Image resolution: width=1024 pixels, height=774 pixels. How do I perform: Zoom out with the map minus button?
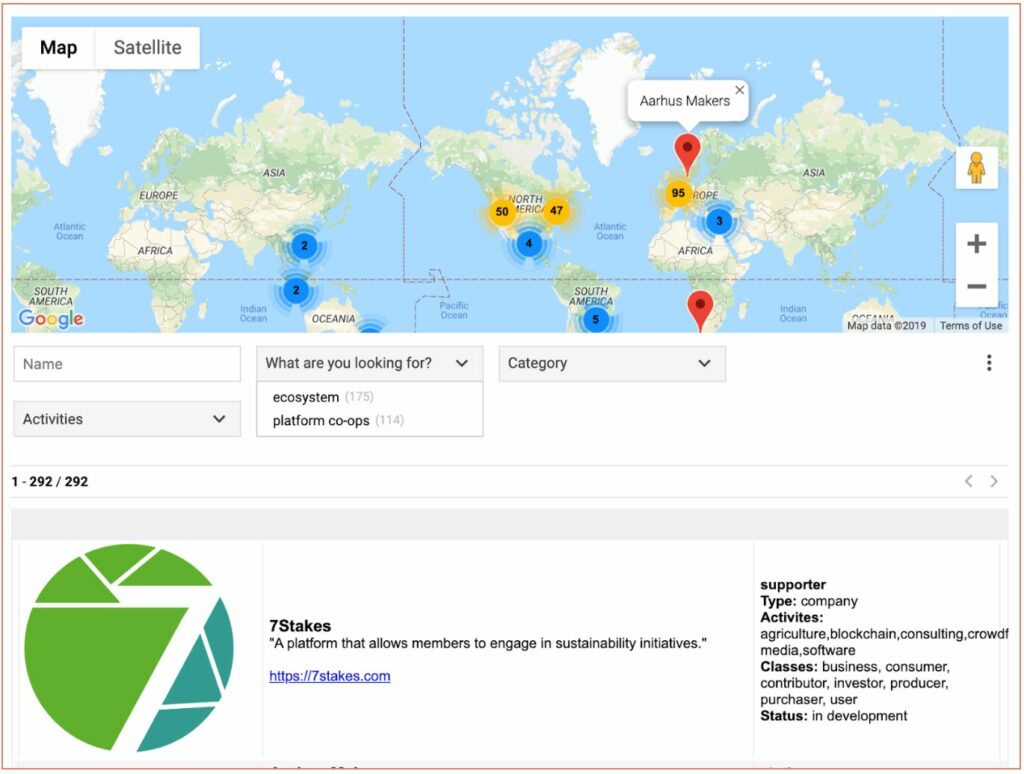pos(976,287)
